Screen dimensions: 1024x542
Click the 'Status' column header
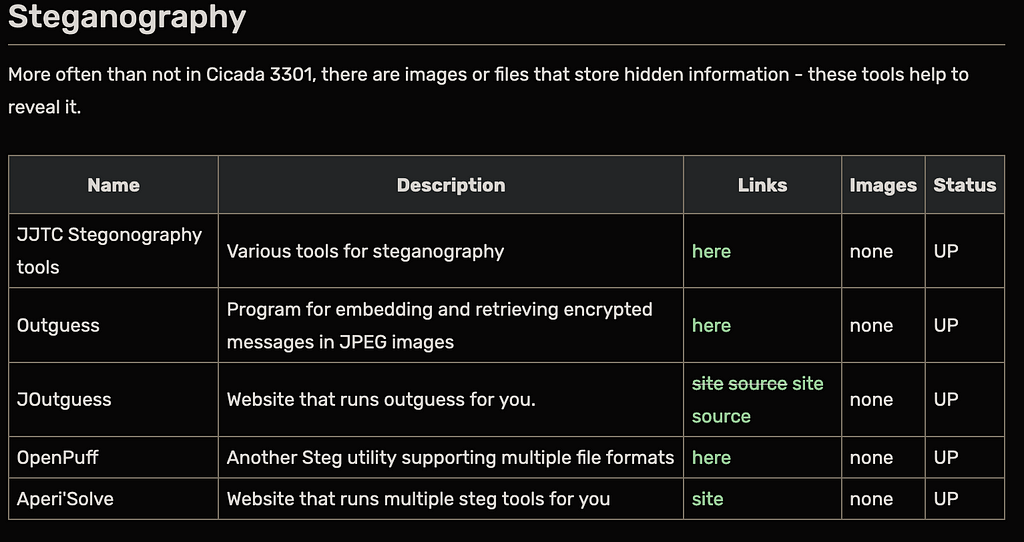click(x=965, y=185)
